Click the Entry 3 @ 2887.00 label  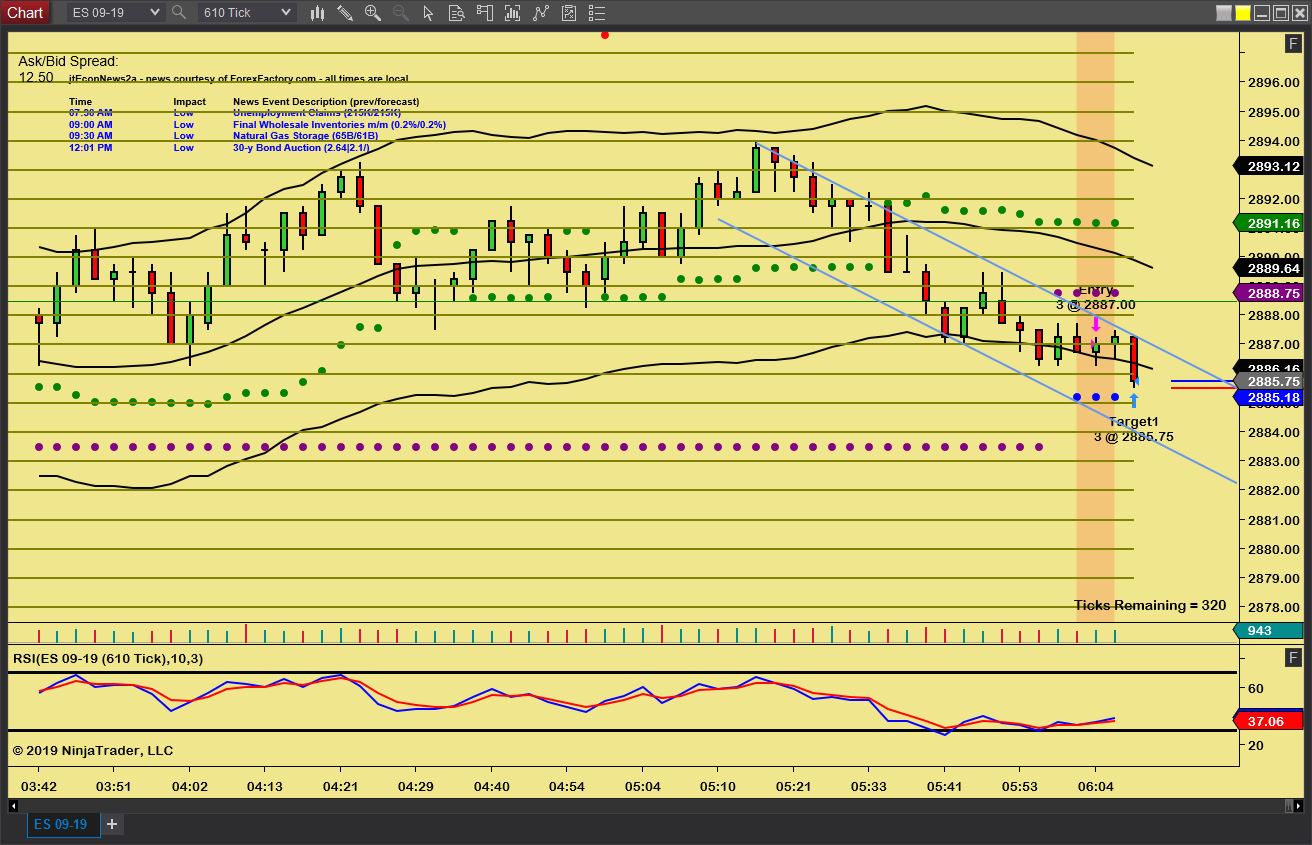pos(1096,297)
